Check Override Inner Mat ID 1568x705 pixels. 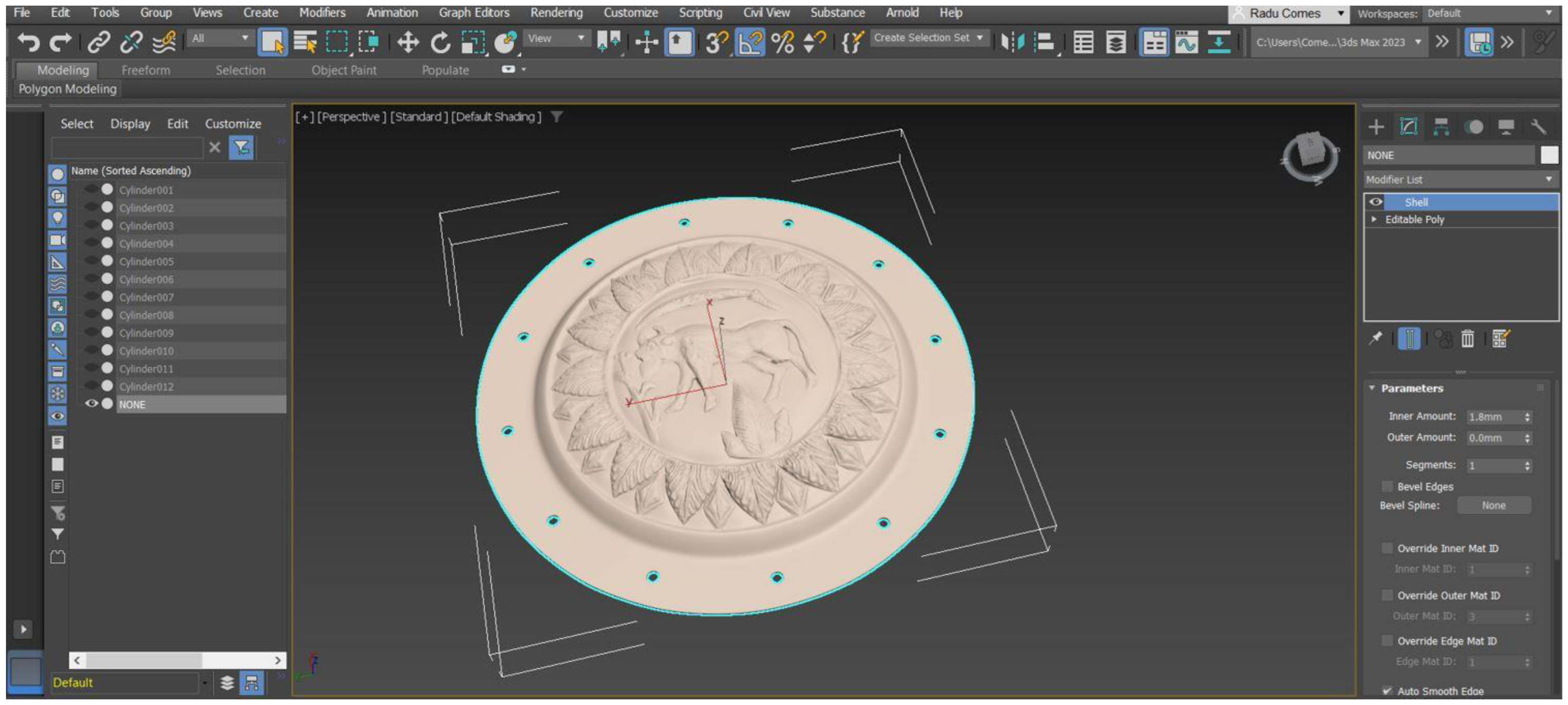pyautogui.click(x=1387, y=549)
